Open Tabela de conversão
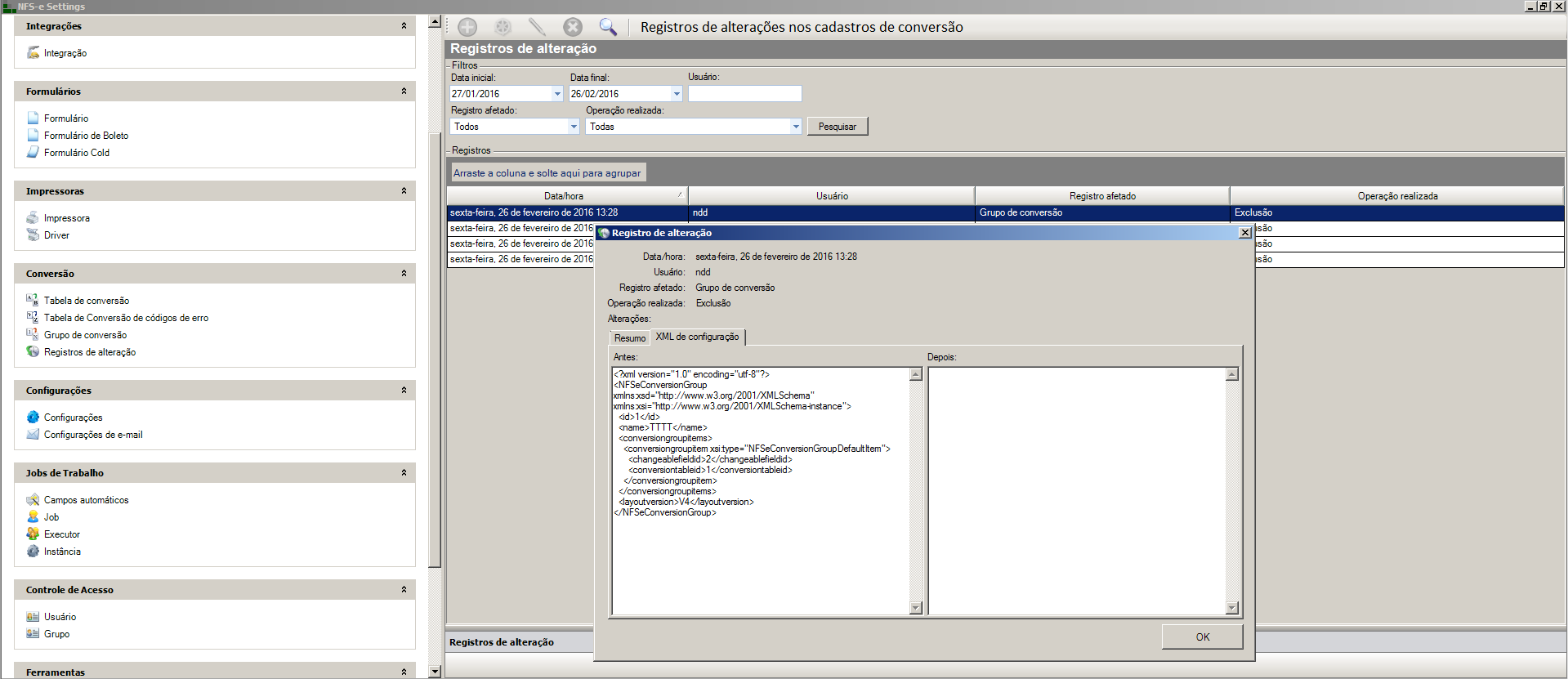1568x679 pixels. (86, 301)
